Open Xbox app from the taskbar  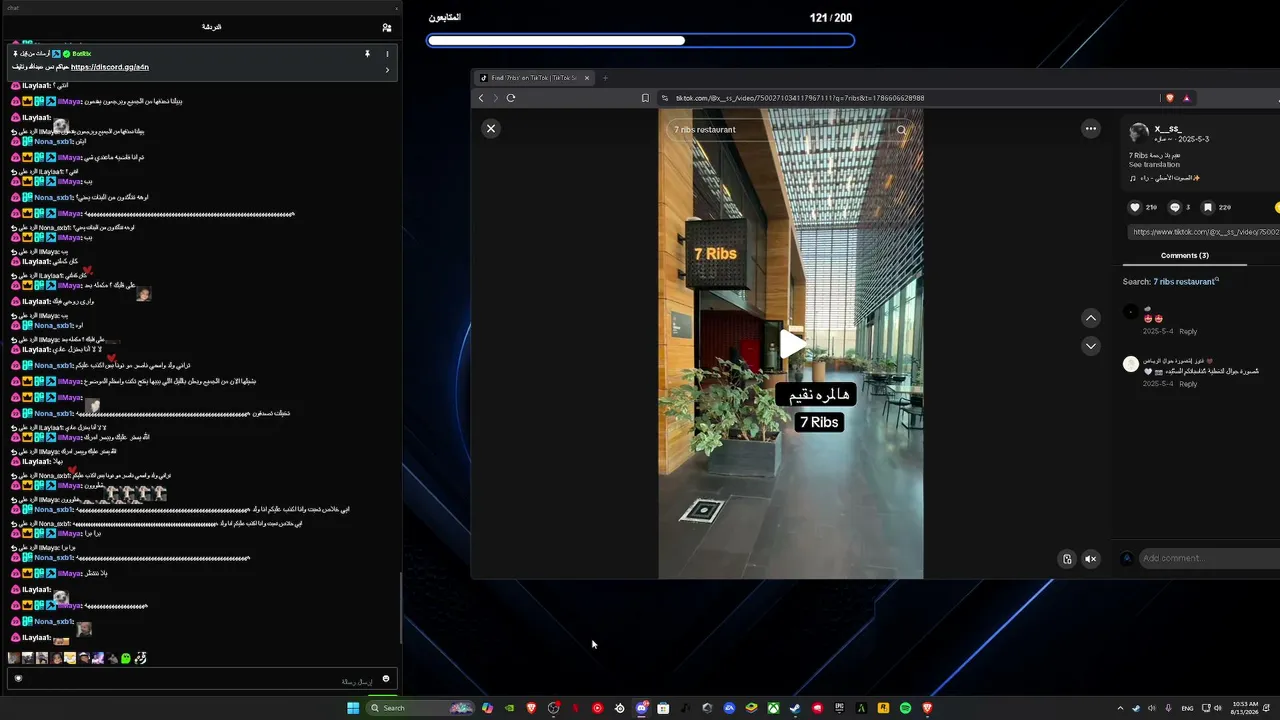pyautogui.click(x=773, y=708)
